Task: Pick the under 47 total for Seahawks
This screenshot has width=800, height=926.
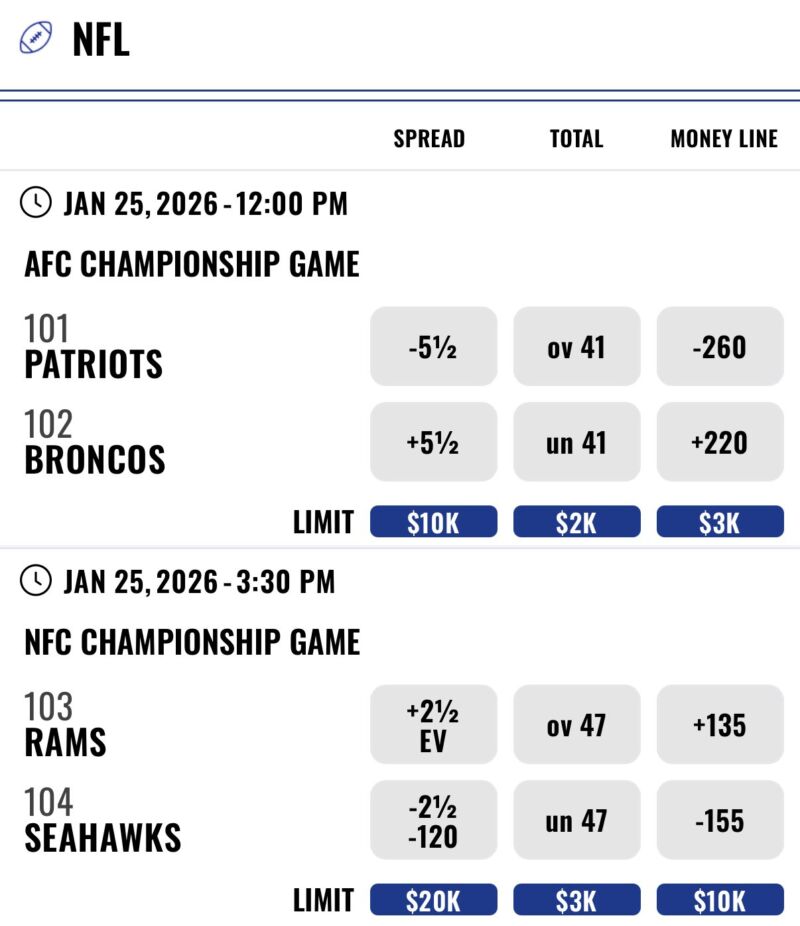Action: tap(576, 820)
